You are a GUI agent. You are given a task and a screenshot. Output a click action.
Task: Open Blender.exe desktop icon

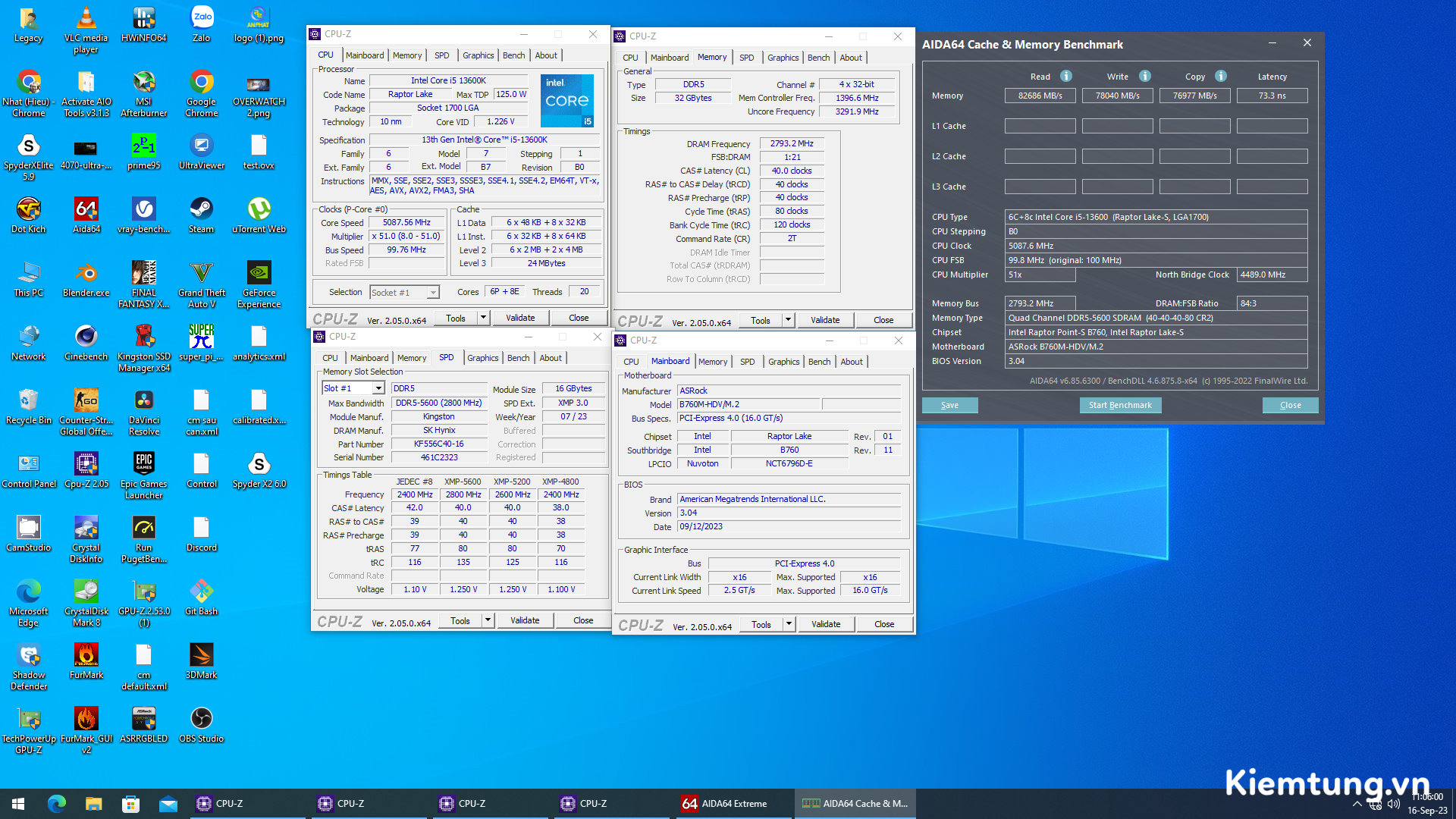tap(86, 279)
